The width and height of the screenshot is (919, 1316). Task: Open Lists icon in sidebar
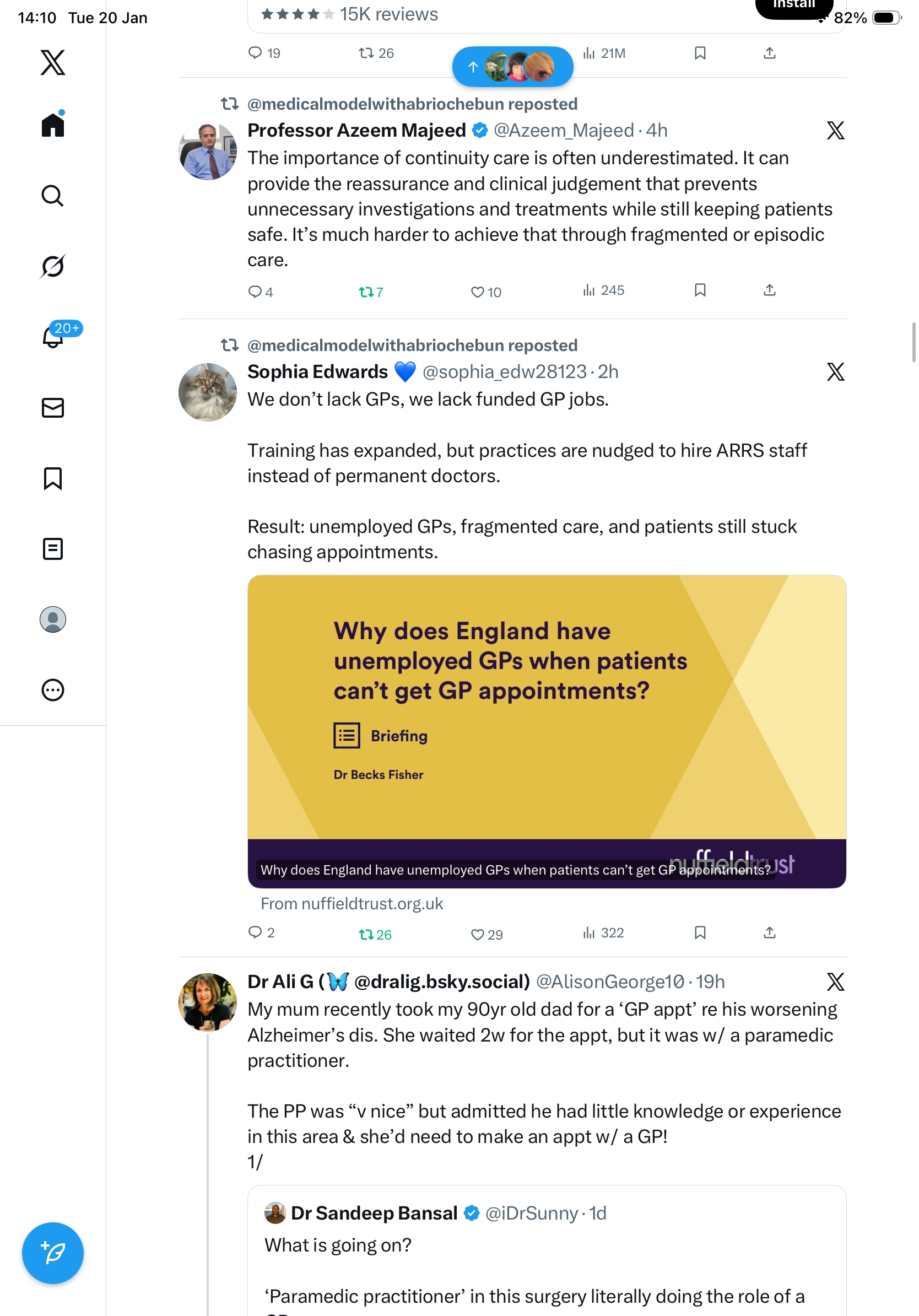click(53, 548)
